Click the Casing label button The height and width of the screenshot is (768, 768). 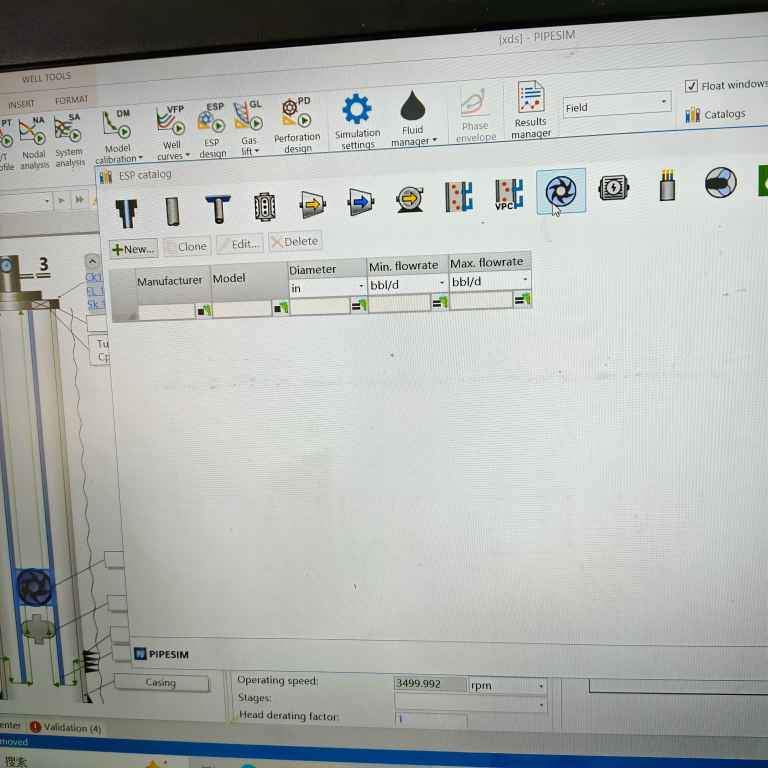click(x=161, y=683)
